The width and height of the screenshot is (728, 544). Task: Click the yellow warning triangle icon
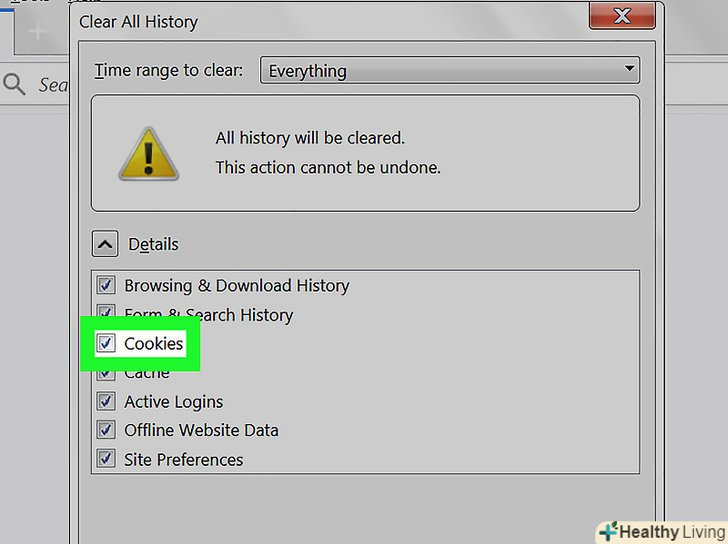click(149, 154)
